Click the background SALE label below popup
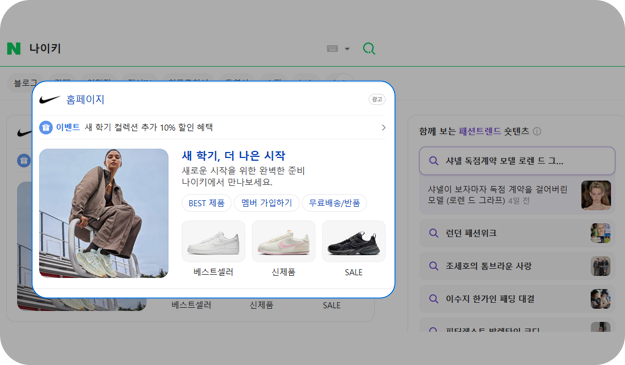625x365 pixels. click(x=332, y=305)
